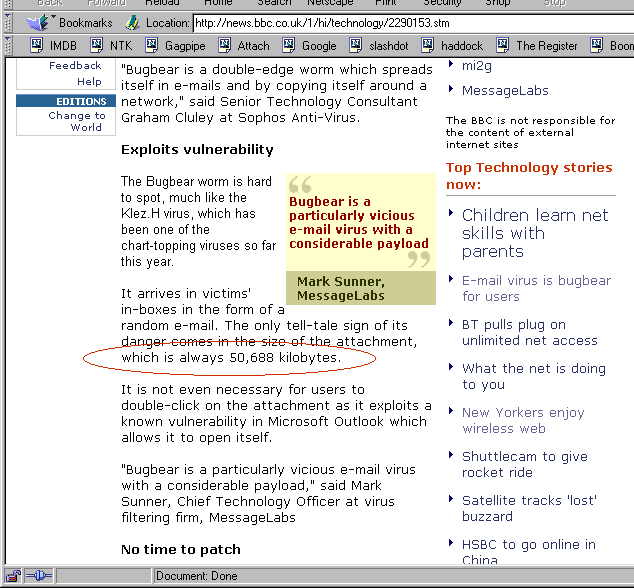Viewport: 634px width, 588px height.
Task: Open HSBC to go online in China story
Action: (x=529, y=552)
